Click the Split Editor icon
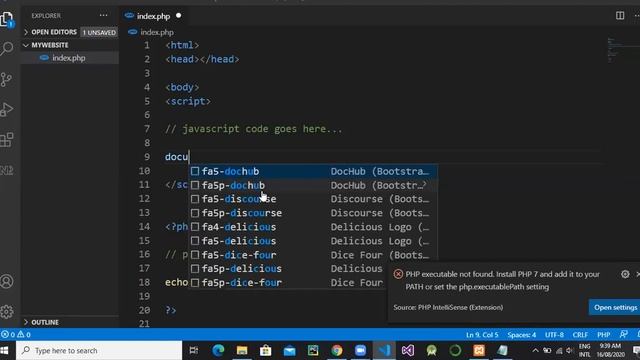640x360 pixels. click(x=620, y=16)
